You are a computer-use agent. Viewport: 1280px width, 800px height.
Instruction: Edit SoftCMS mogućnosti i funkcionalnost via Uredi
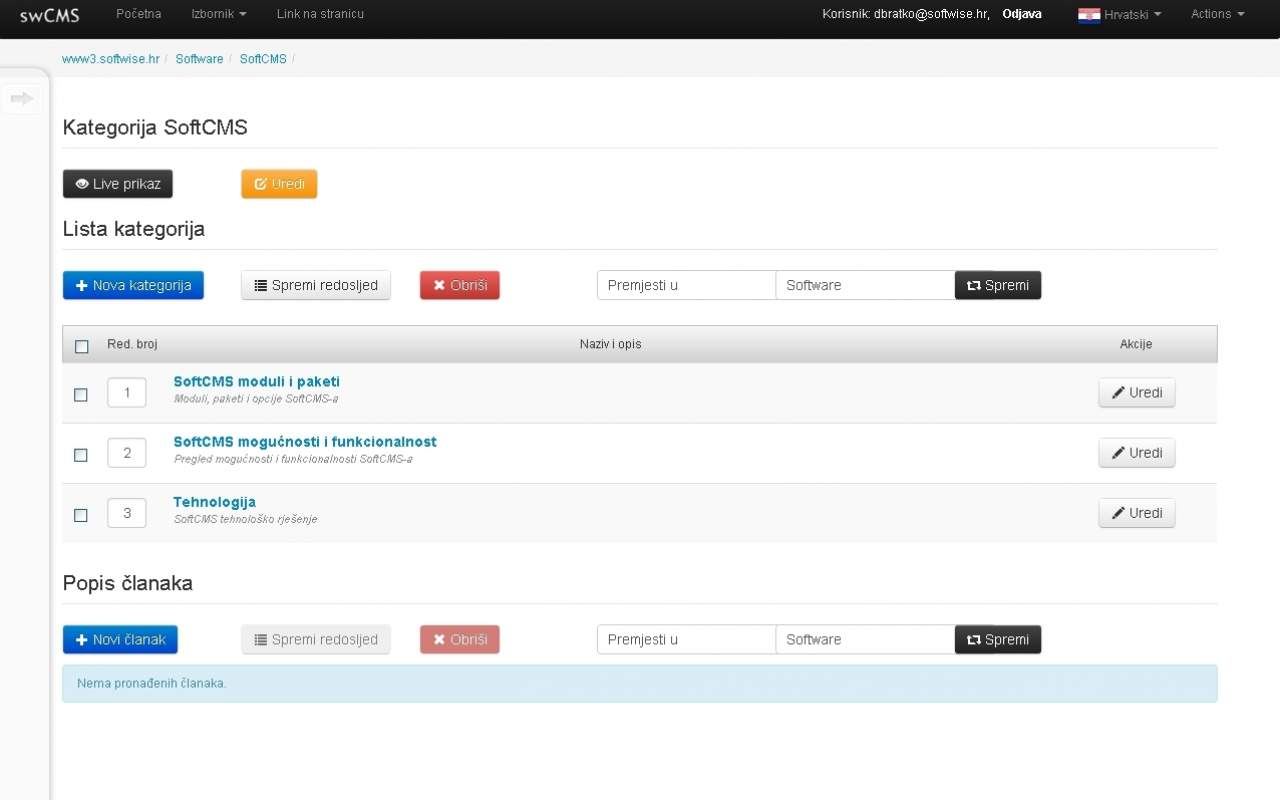click(x=1137, y=453)
